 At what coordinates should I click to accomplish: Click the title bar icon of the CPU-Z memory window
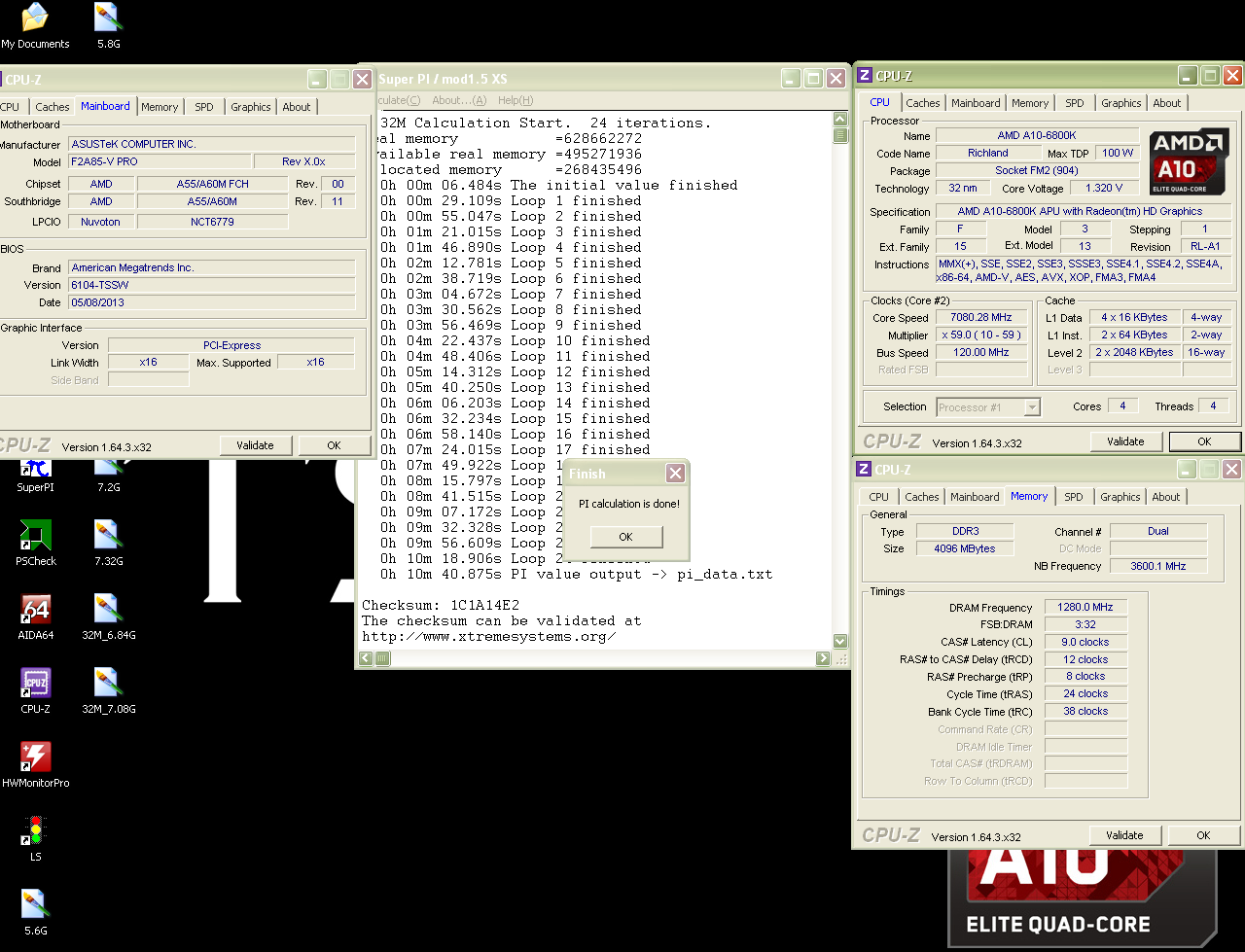click(x=864, y=469)
